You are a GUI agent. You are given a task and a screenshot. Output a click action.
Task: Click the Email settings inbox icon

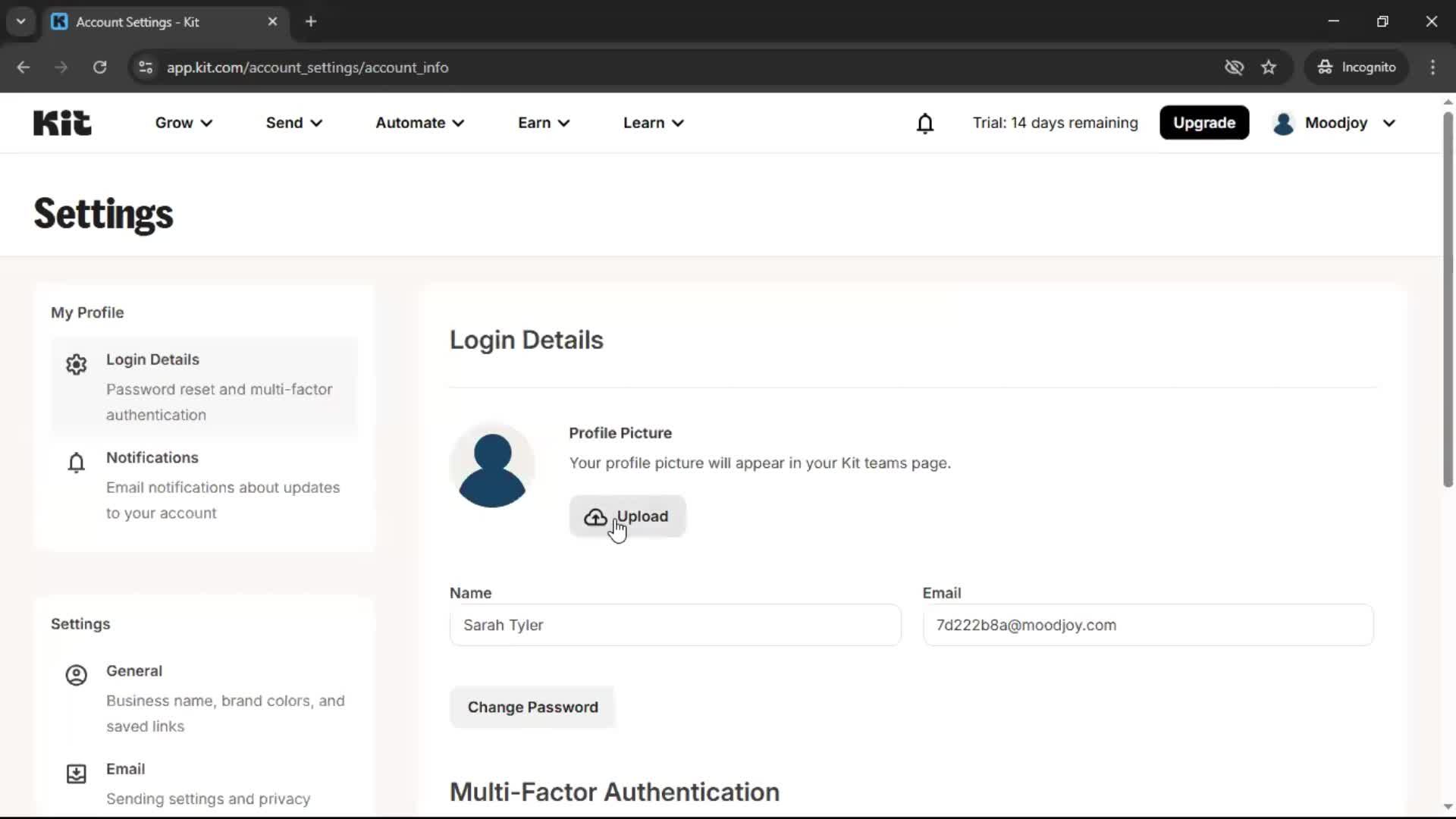(76, 773)
